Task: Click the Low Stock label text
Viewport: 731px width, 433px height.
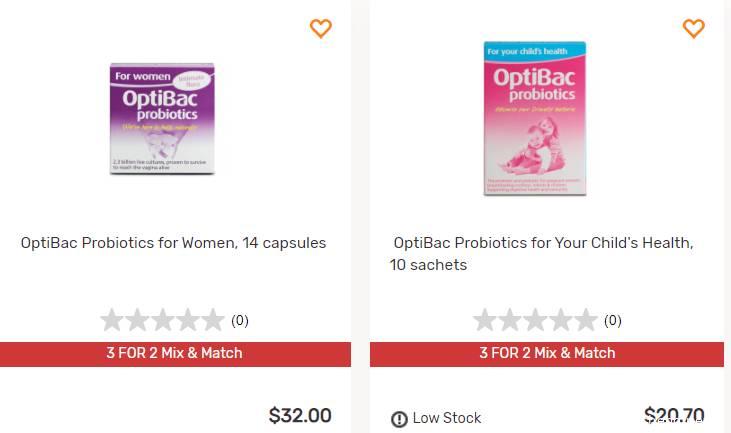Action: coord(447,418)
